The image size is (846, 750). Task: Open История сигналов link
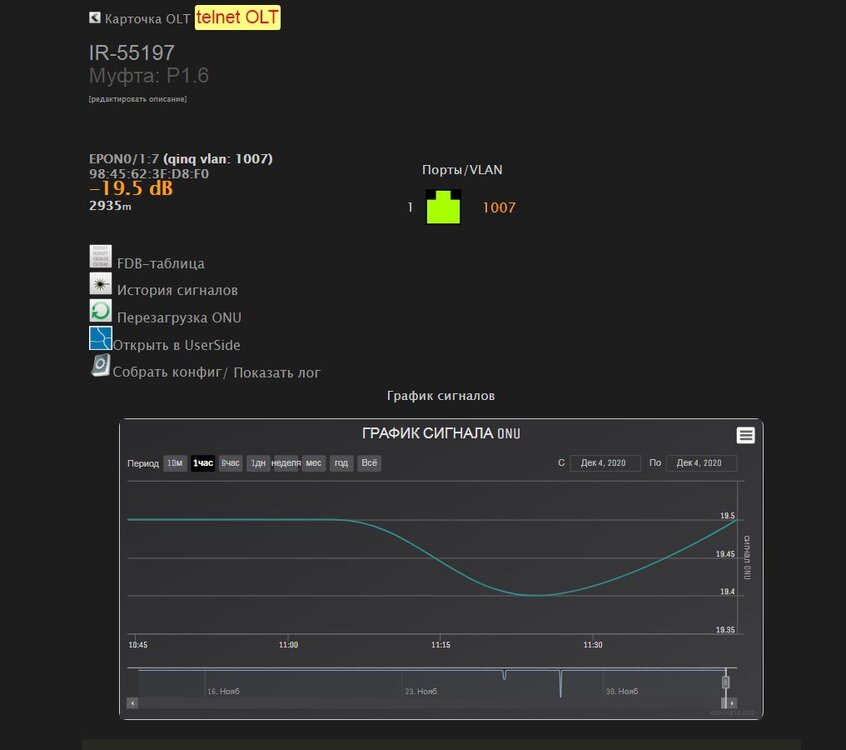click(178, 290)
